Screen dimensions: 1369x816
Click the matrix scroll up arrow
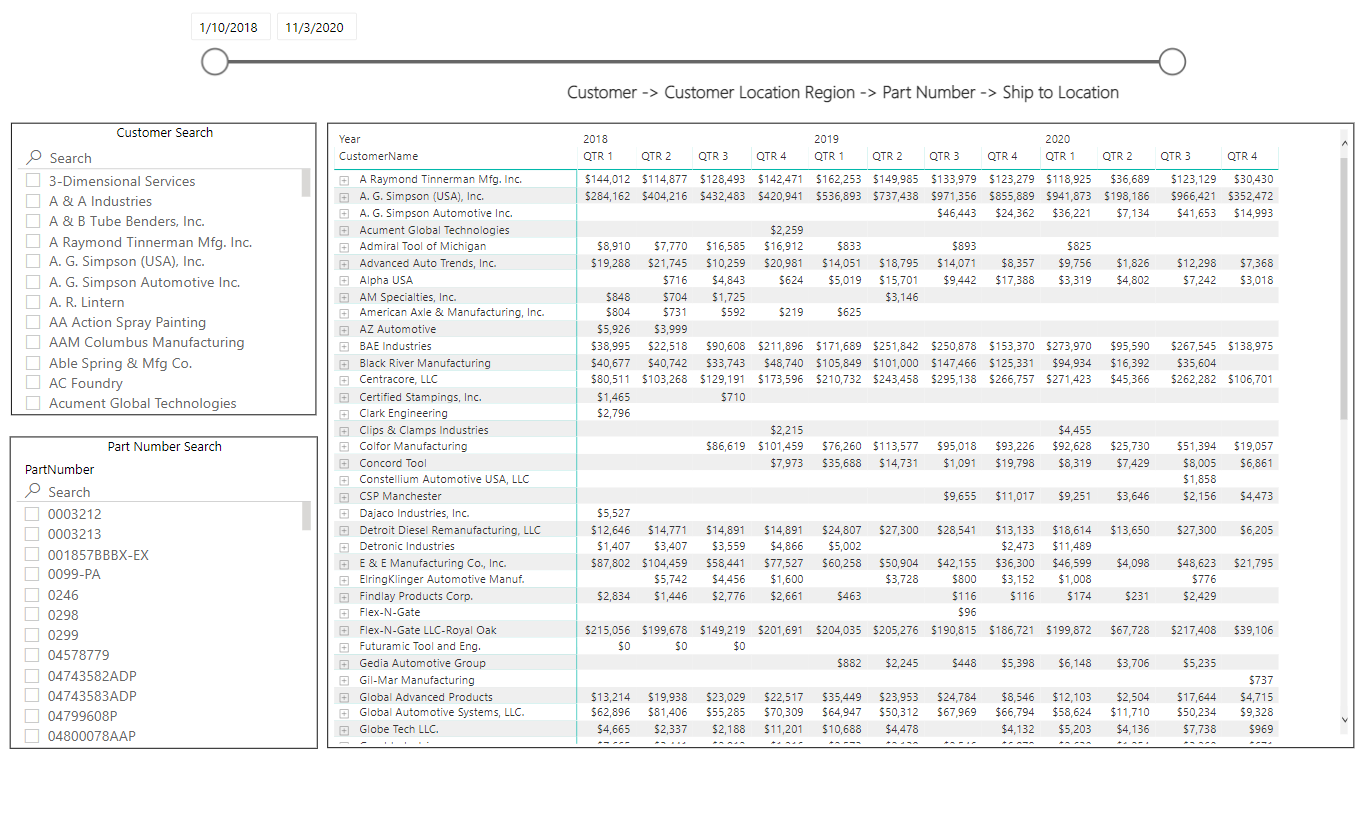[1344, 143]
